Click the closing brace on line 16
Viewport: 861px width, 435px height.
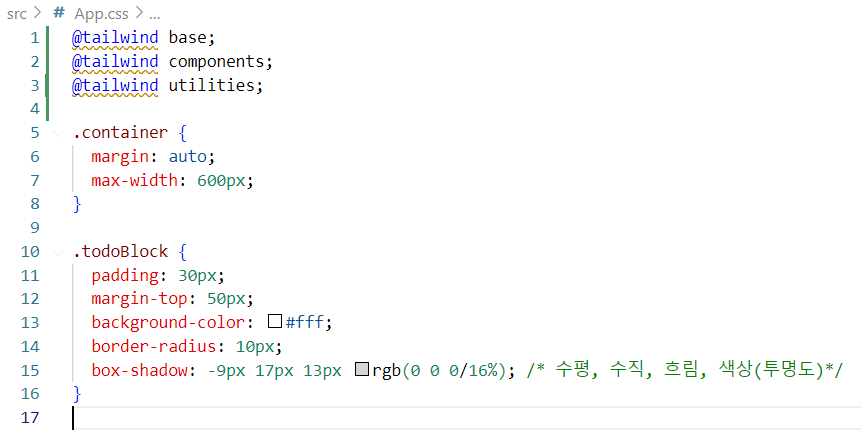[x=77, y=394]
